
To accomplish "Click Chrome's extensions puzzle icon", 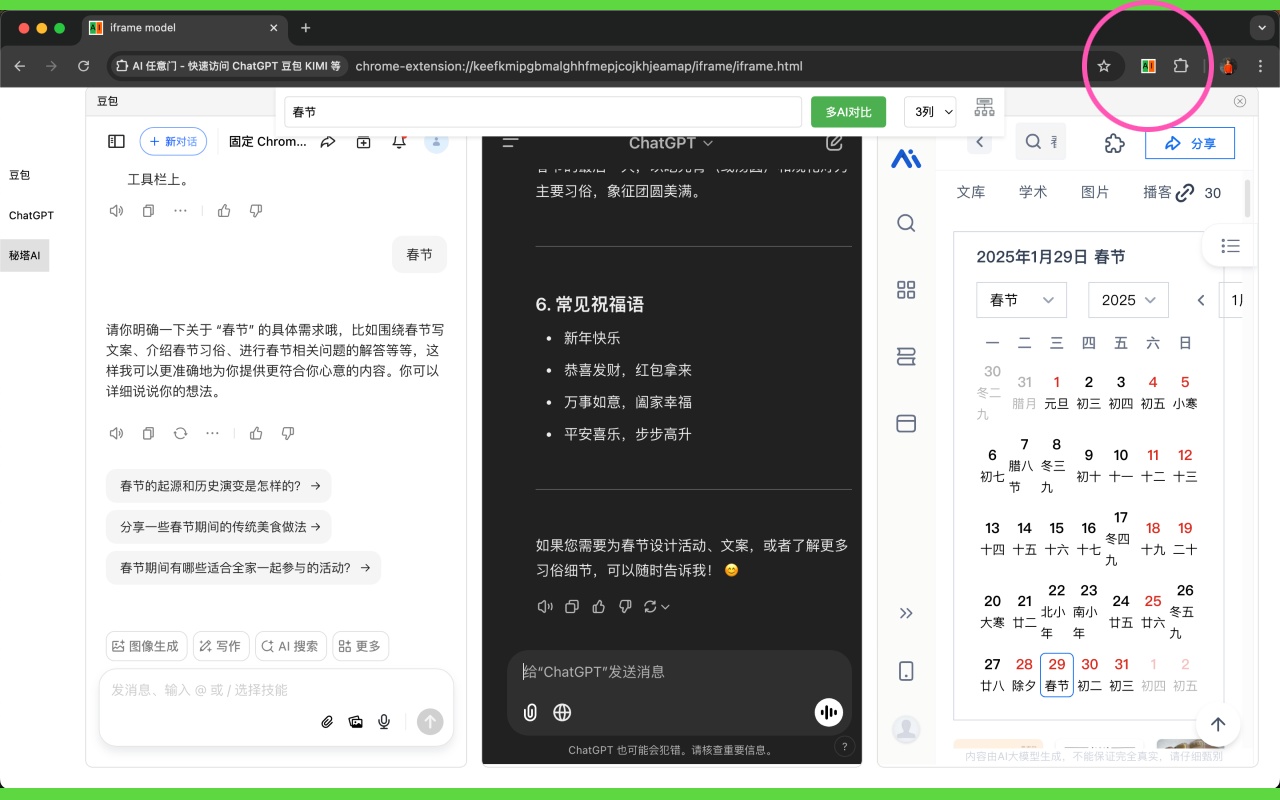I will point(1181,66).
